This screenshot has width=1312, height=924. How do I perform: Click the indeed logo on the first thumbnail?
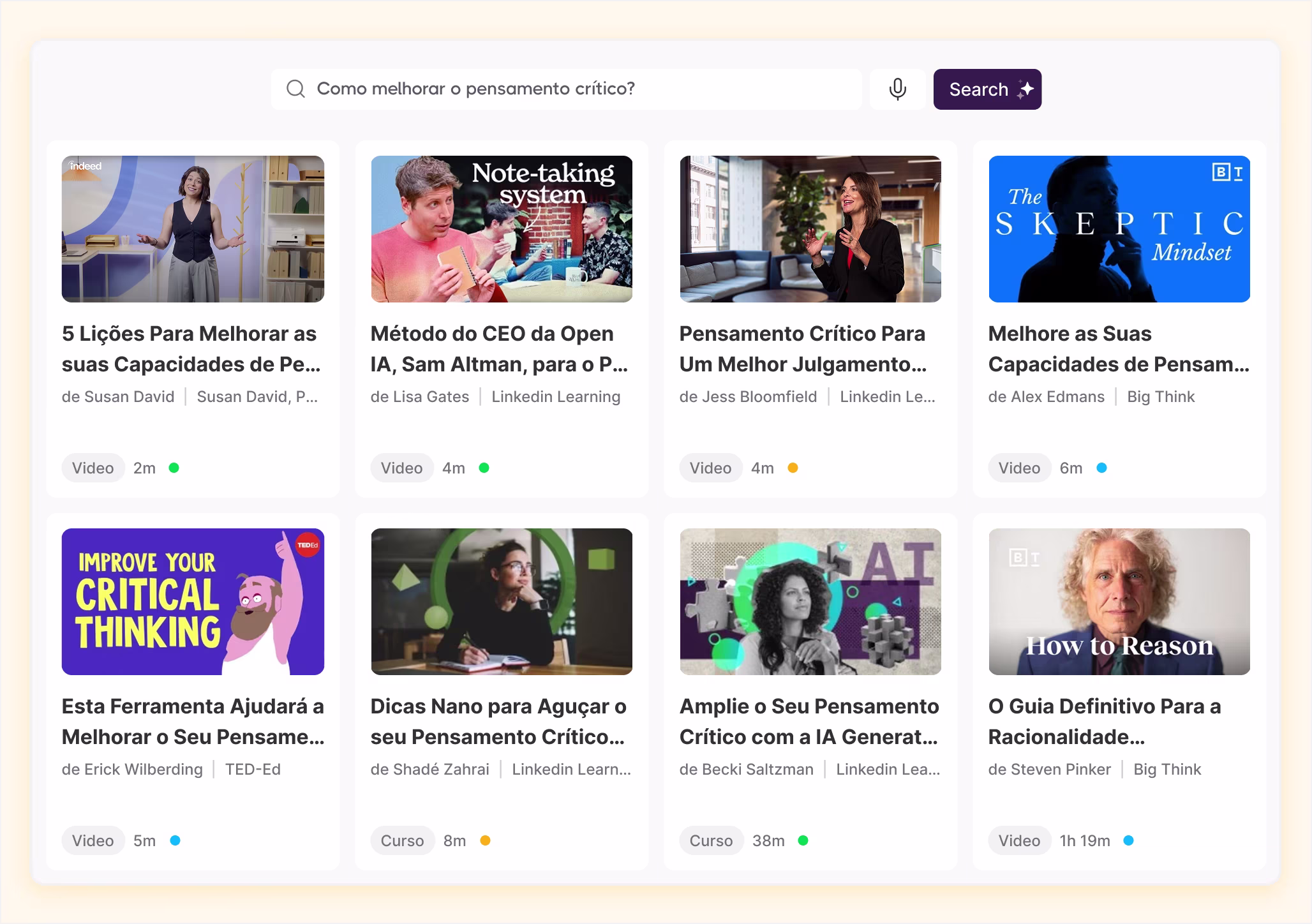(87, 166)
